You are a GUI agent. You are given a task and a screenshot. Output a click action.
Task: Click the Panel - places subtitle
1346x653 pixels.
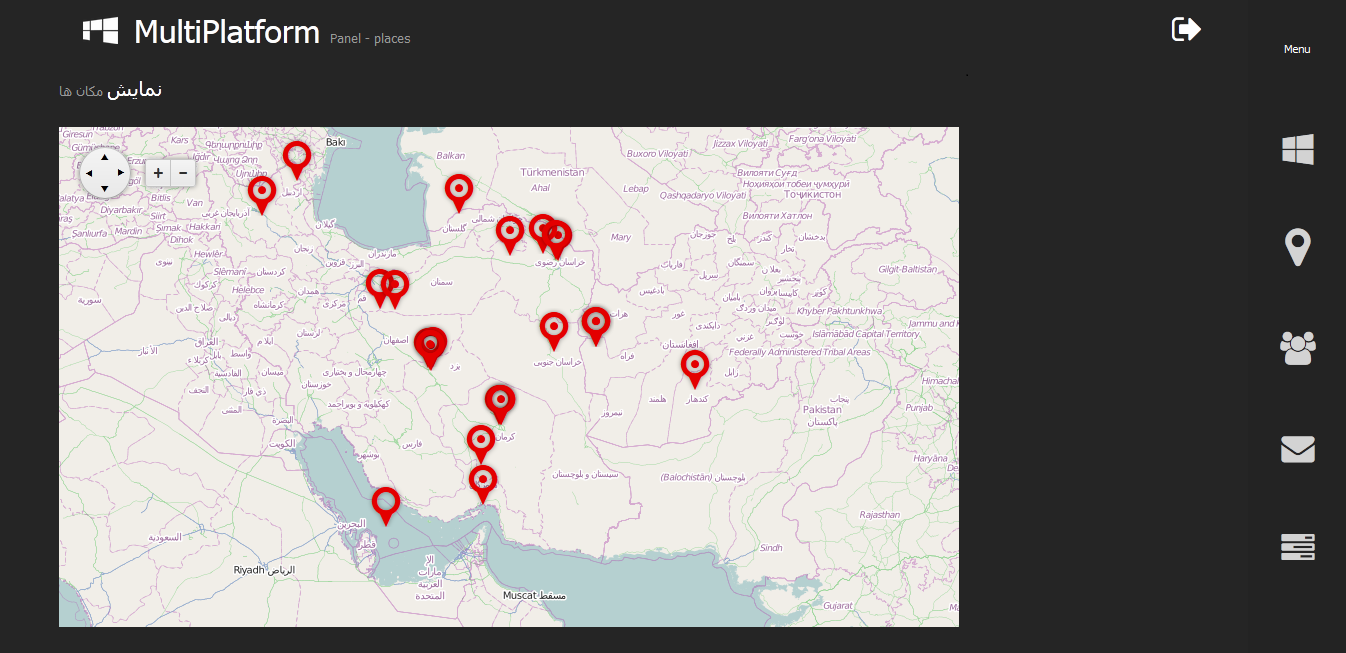(x=370, y=39)
